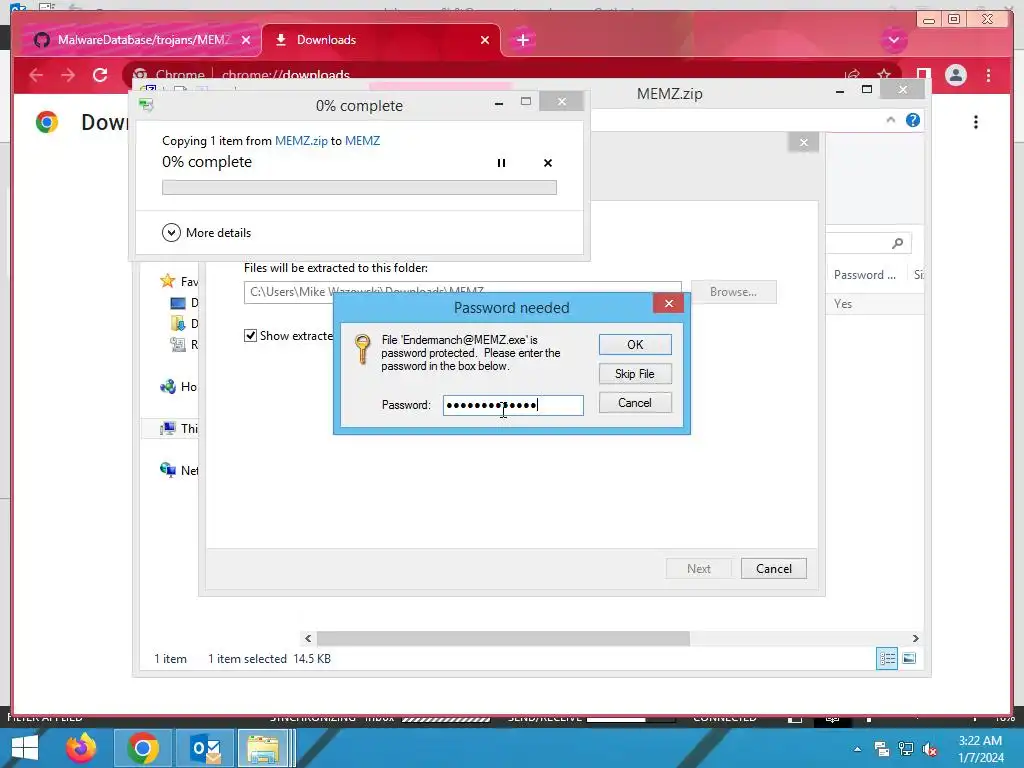Select This PC in the navigation pane
This screenshot has width=1024, height=768.
coord(179,428)
